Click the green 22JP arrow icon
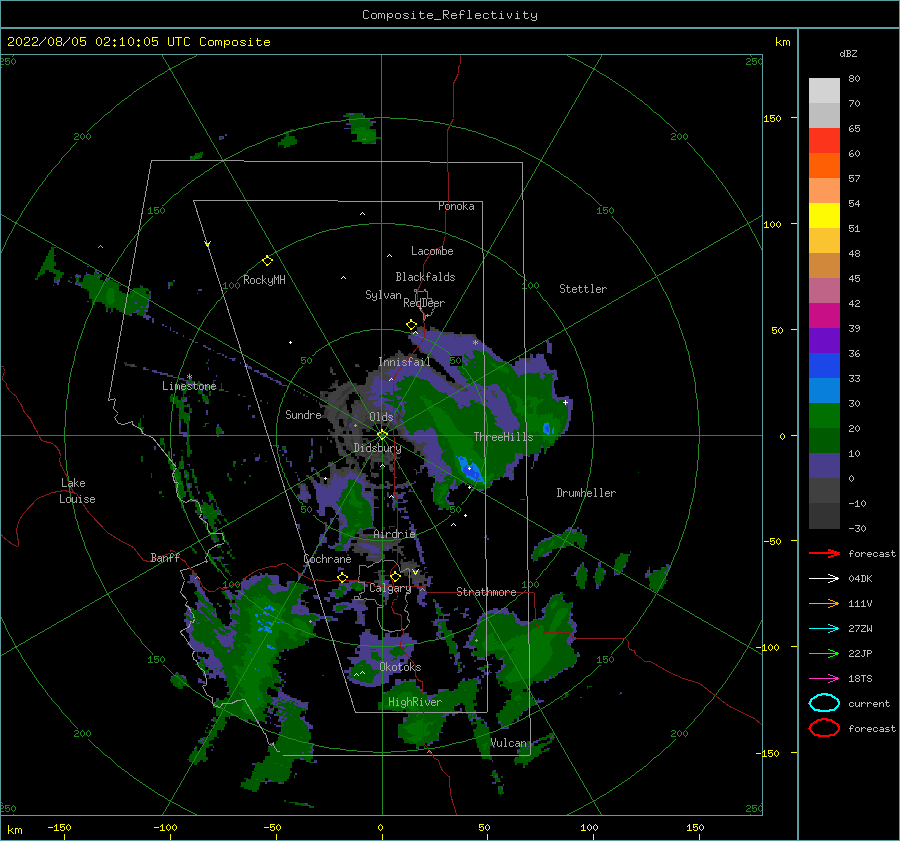The image size is (900, 841). 824,653
